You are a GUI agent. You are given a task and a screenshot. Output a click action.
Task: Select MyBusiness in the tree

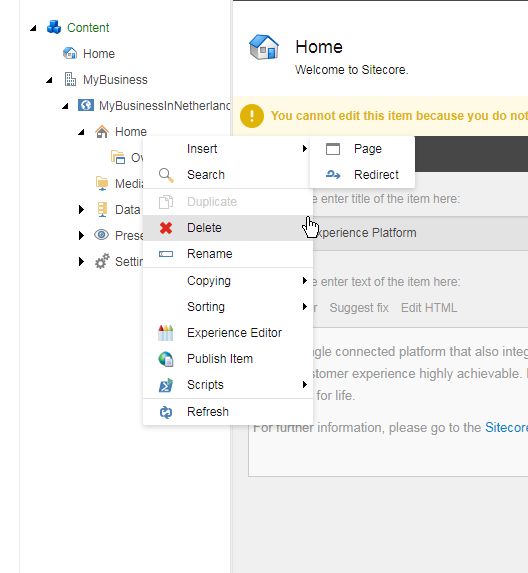point(115,80)
